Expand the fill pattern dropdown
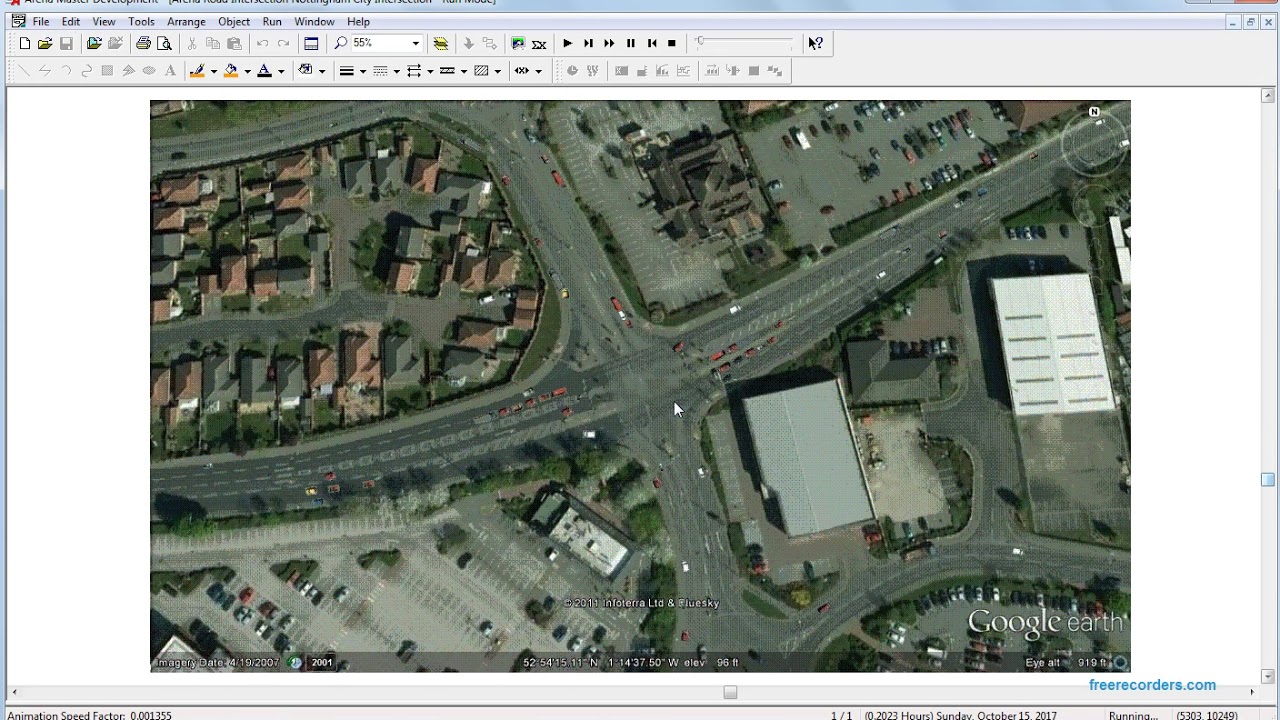The width and height of the screenshot is (1280, 720). (x=498, y=71)
